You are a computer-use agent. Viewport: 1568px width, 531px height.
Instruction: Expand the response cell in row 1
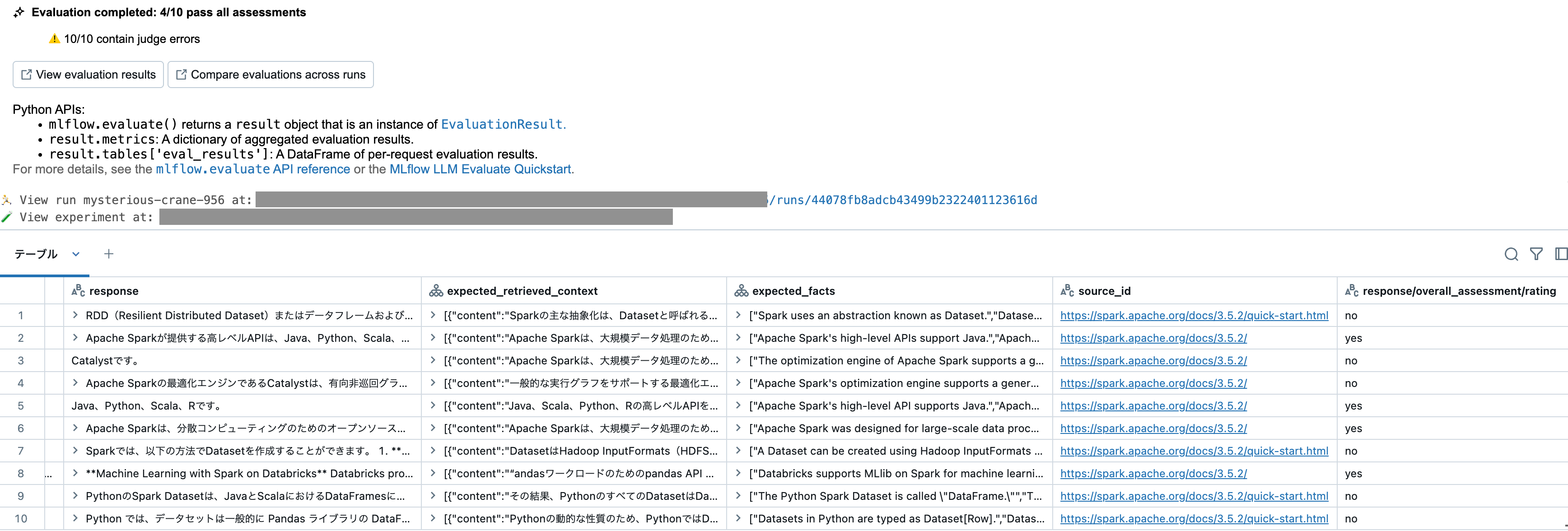75,315
